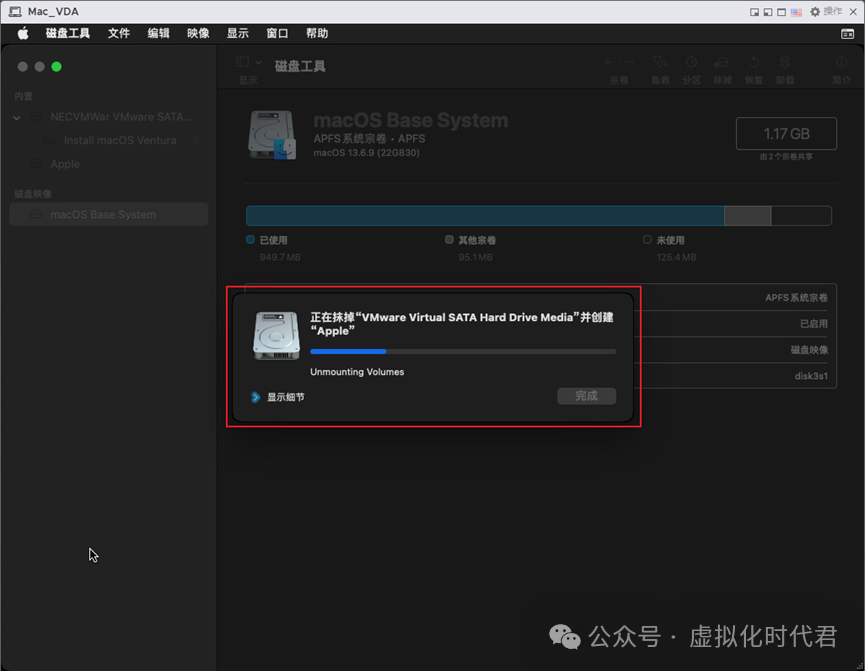The height and width of the screenshot is (671, 865).
Task: Click the '949.7 MB' used value
Action: [x=280, y=257]
